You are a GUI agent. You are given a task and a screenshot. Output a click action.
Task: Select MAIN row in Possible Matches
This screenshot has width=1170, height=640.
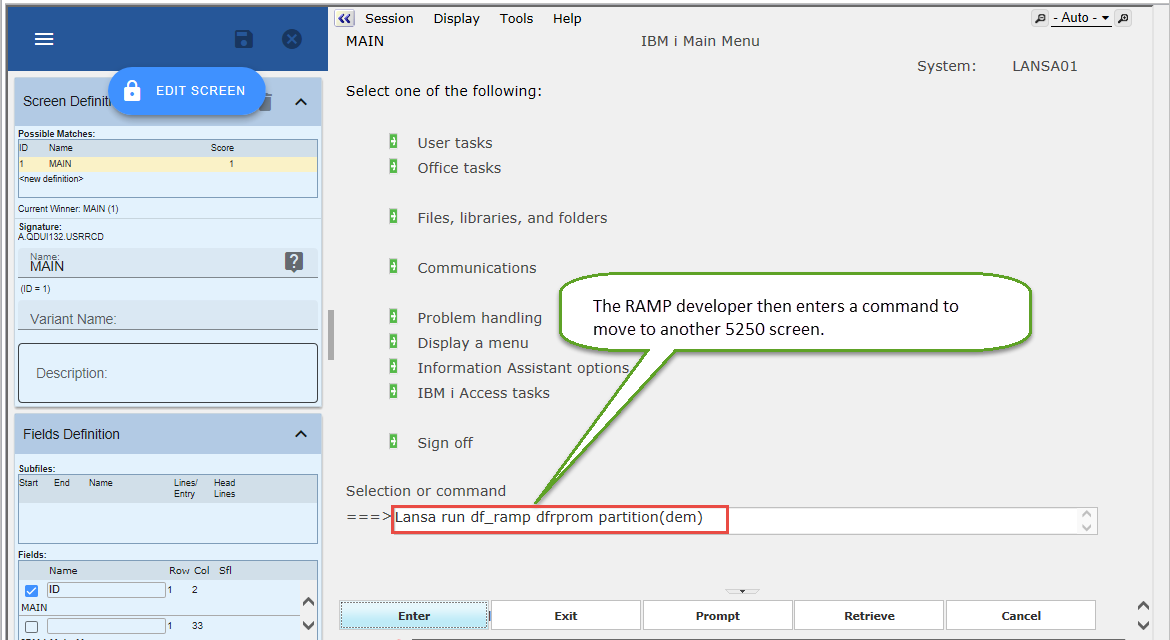(168, 164)
